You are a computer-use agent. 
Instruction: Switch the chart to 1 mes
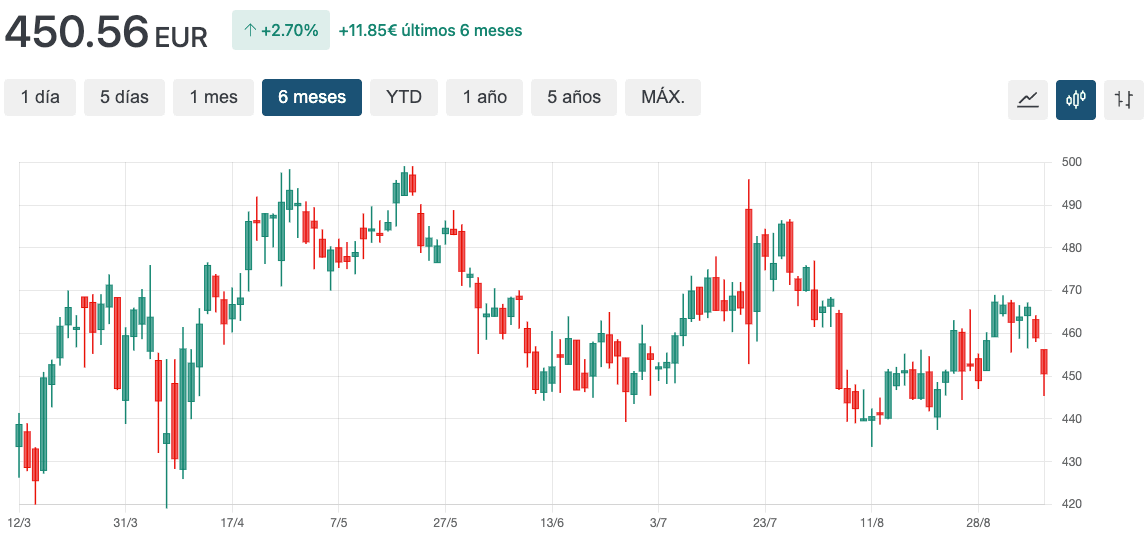pyautogui.click(x=213, y=97)
